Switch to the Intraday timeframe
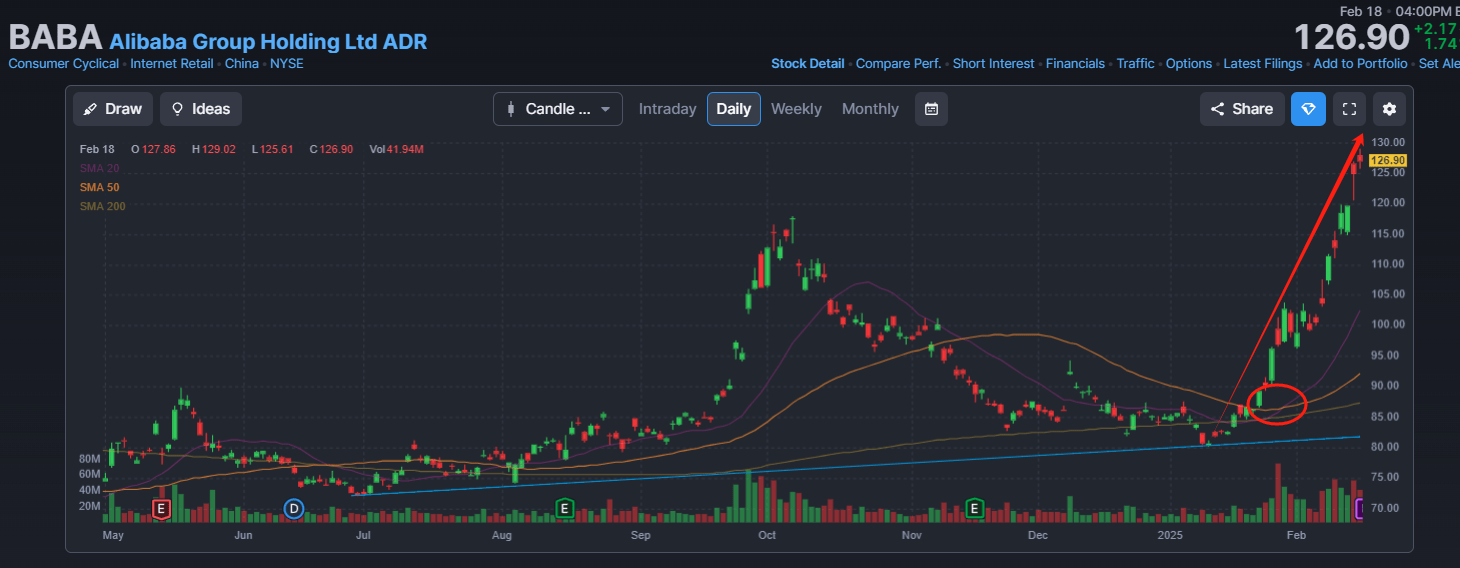The width and height of the screenshot is (1460, 568). click(667, 109)
